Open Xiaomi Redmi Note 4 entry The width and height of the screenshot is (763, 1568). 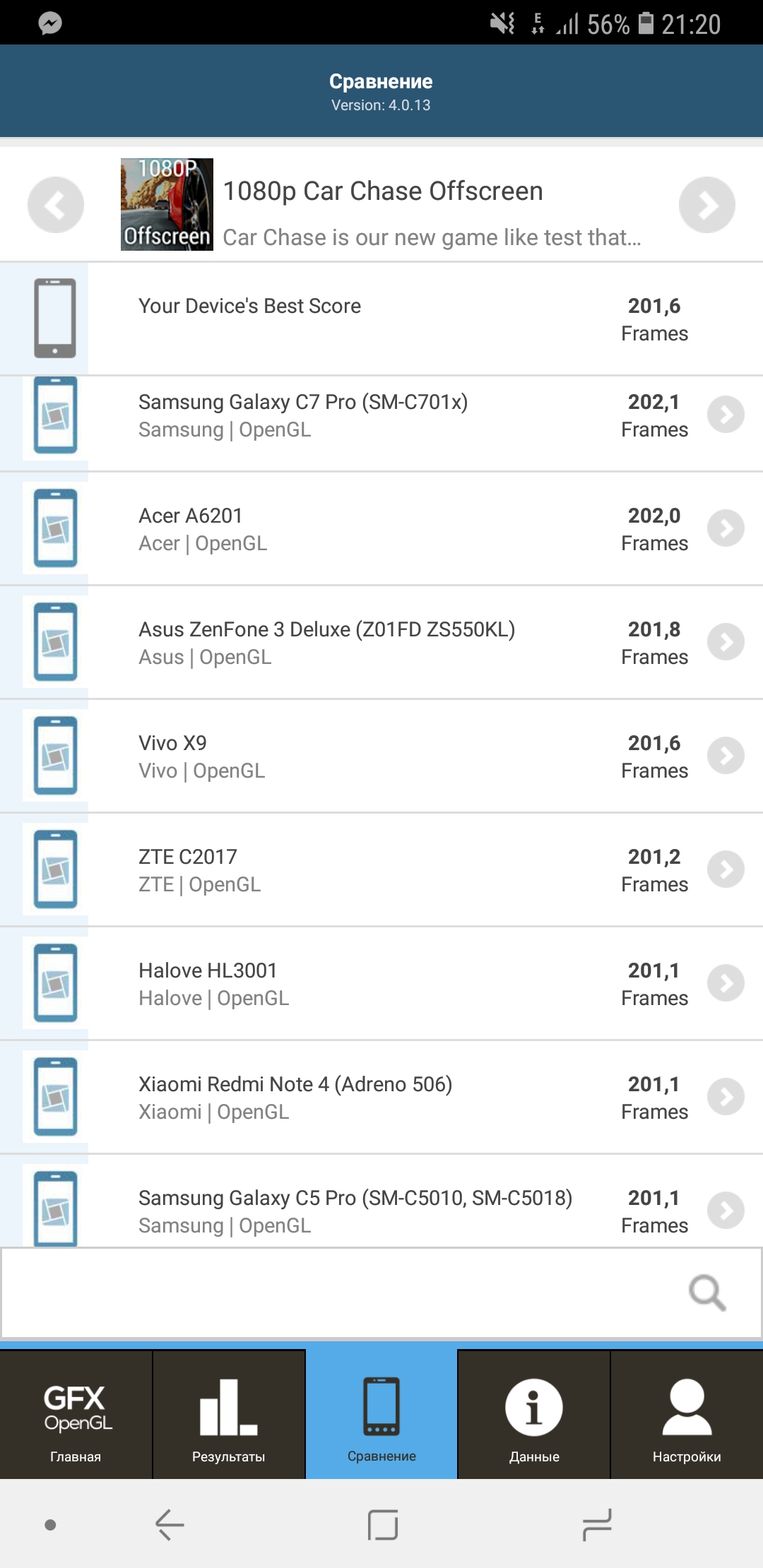(295, 1097)
